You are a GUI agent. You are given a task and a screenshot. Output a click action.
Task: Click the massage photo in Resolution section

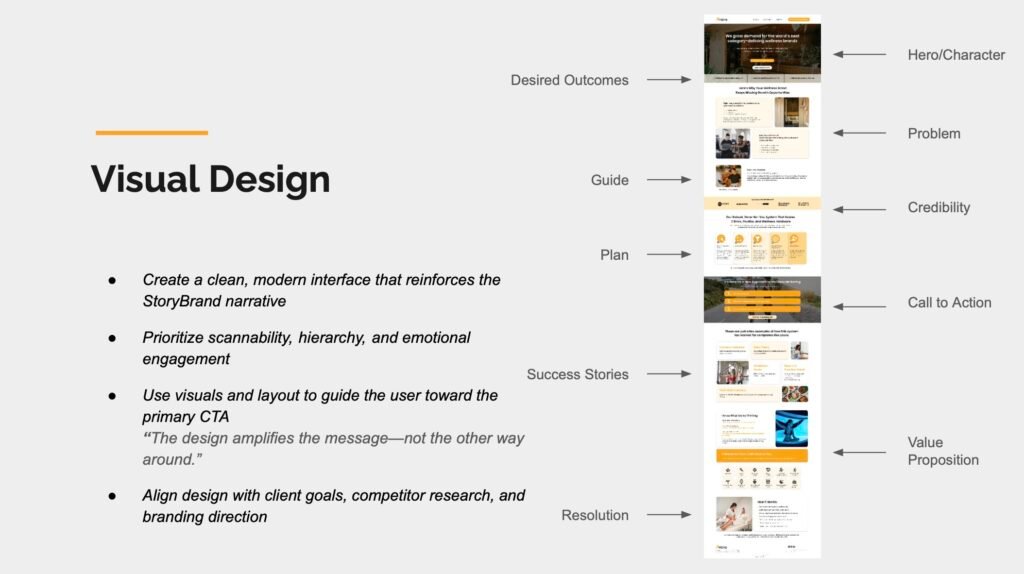(x=733, y=514)
